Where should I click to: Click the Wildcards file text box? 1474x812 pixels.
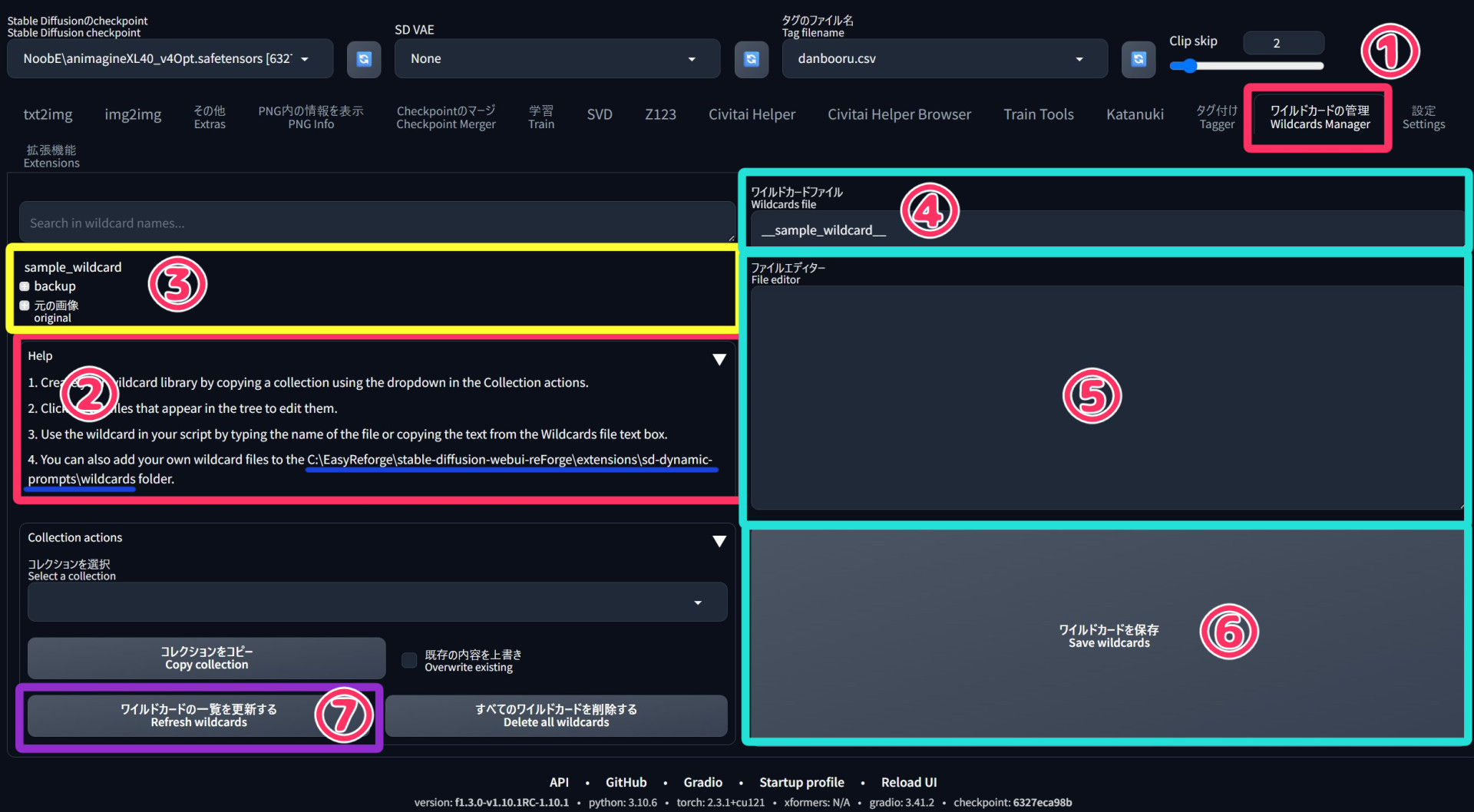pos(1107,230)
